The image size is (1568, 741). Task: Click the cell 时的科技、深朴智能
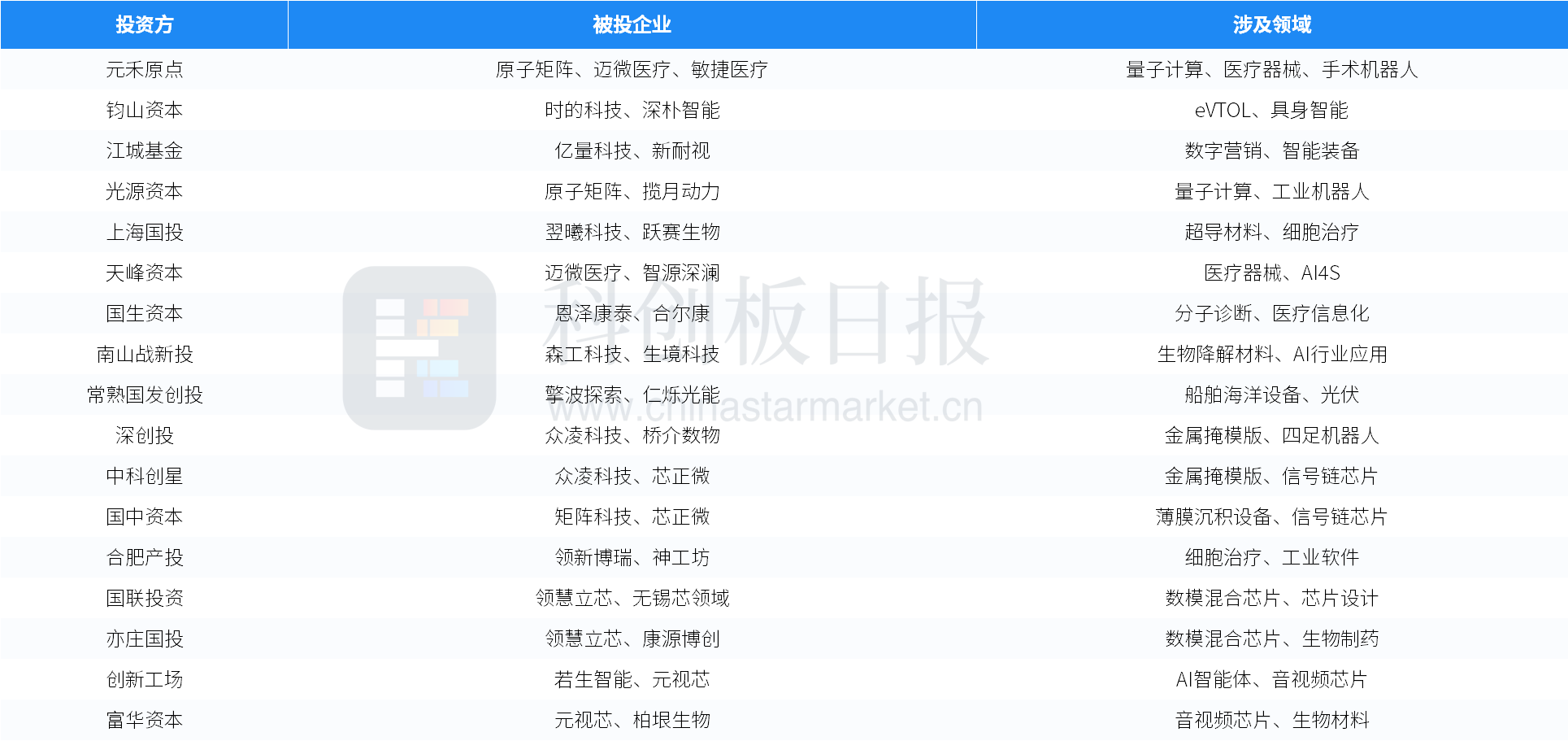tap(632, 110)
